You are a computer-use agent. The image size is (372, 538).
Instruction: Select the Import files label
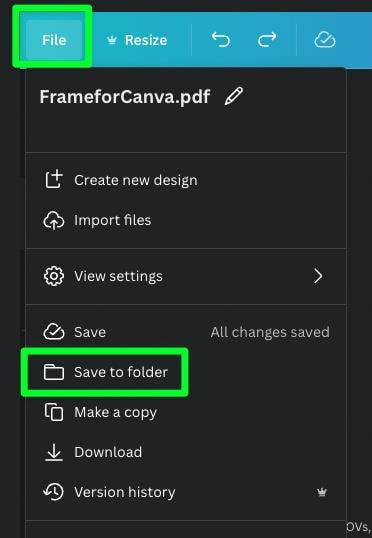coord(113,220)
